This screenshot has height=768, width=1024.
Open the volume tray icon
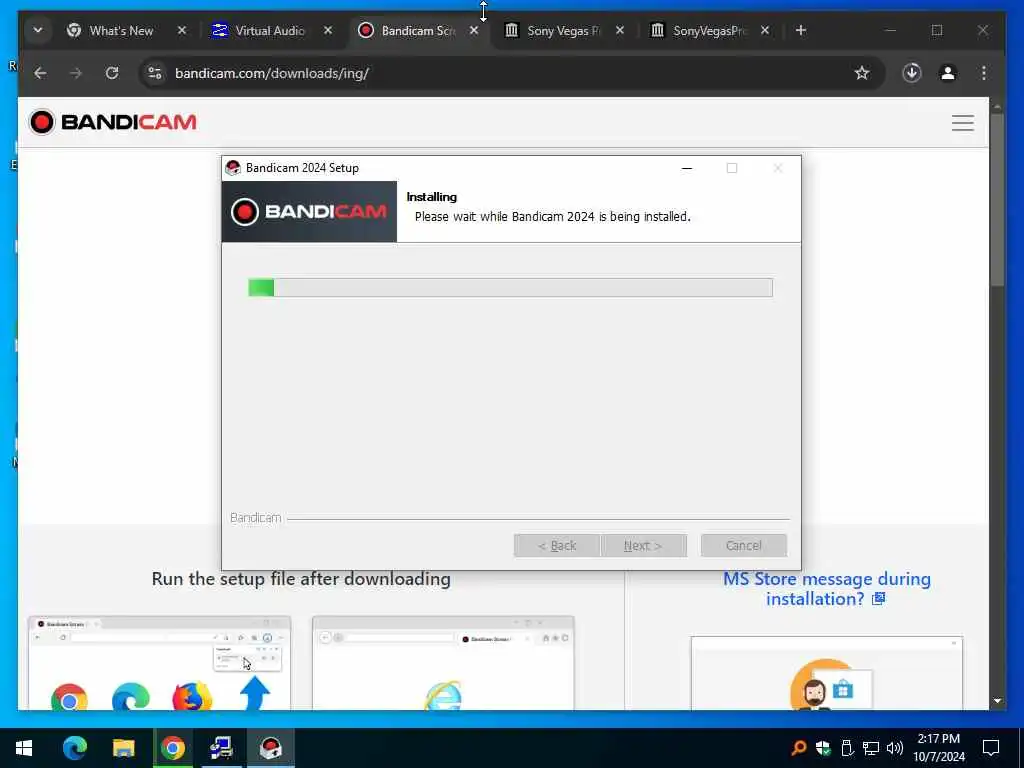point(895,748)
